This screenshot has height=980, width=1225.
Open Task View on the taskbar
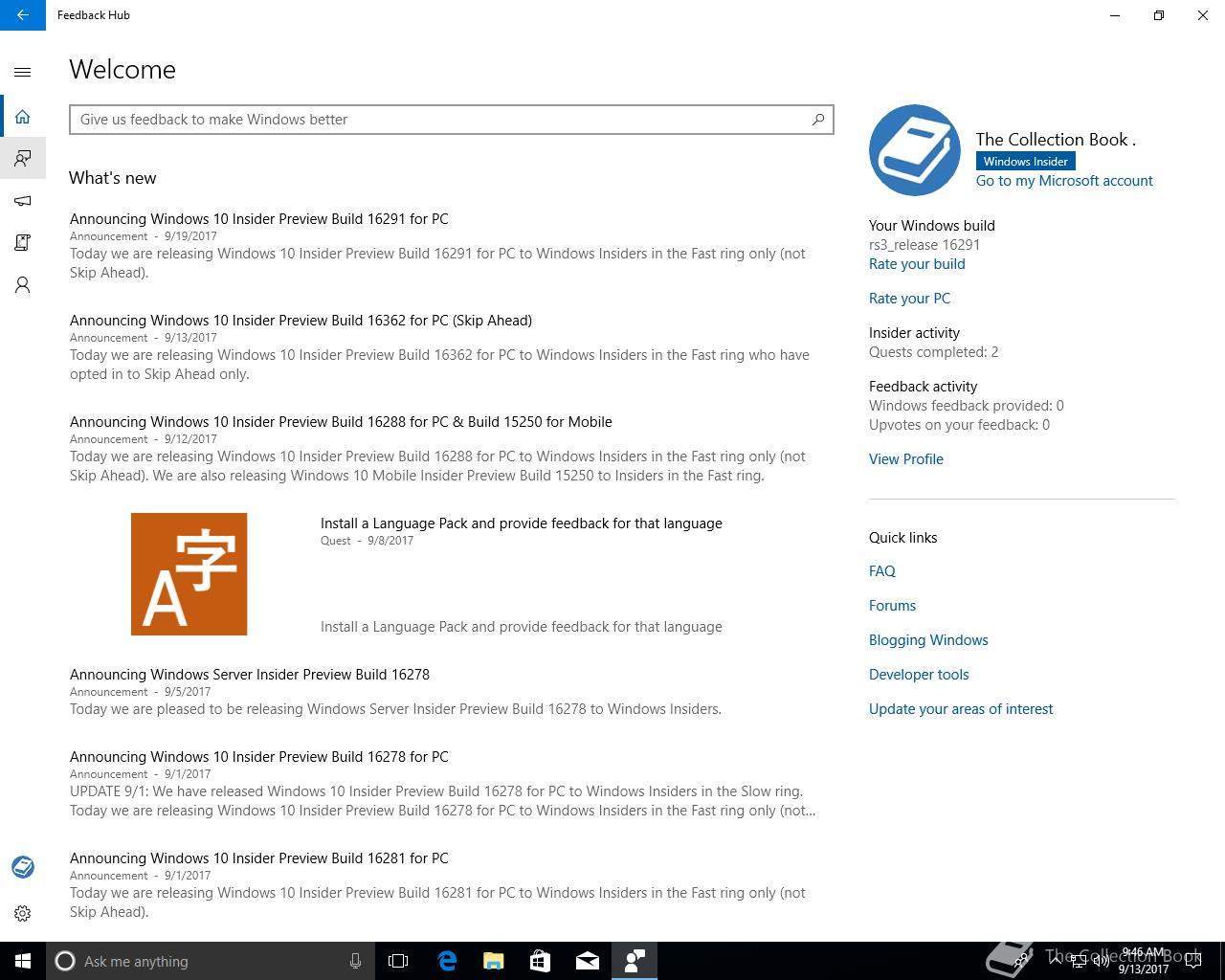pyautogui.click(x=398, y=961)
